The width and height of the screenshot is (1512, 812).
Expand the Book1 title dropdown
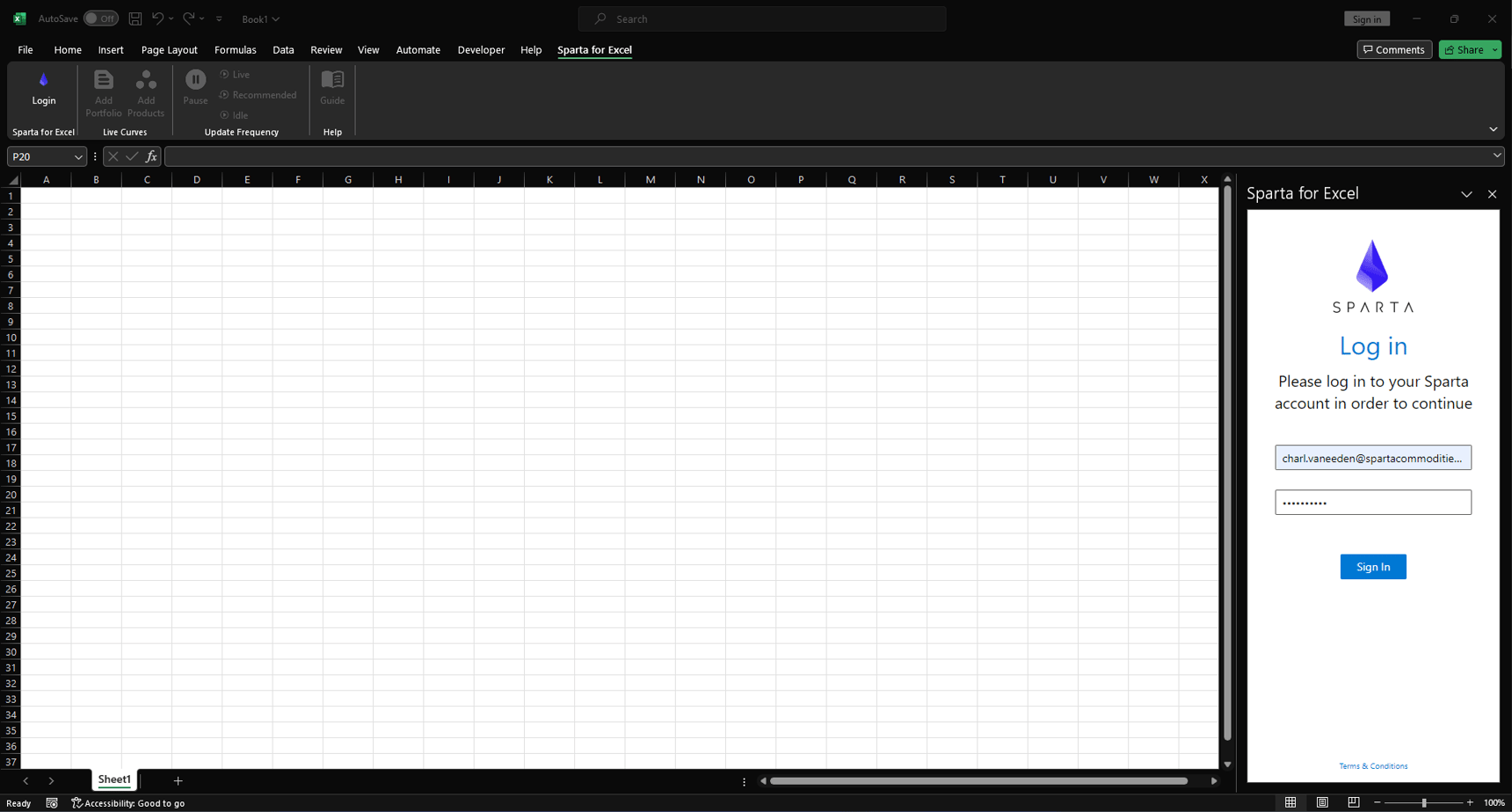(280, 18)
